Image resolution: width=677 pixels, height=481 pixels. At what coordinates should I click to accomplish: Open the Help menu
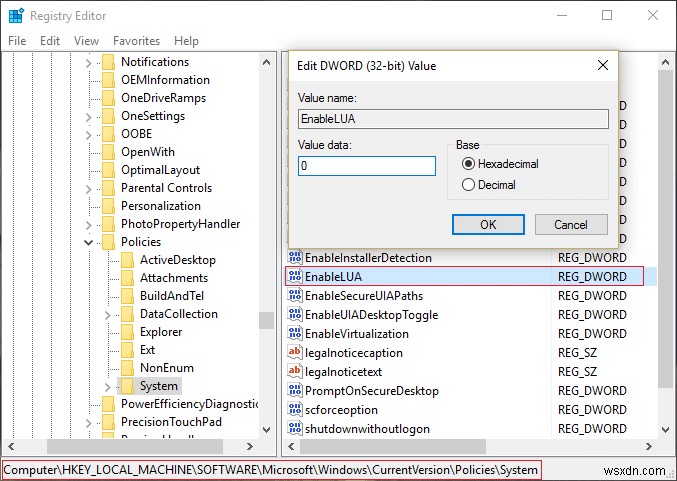click(187, 41)
